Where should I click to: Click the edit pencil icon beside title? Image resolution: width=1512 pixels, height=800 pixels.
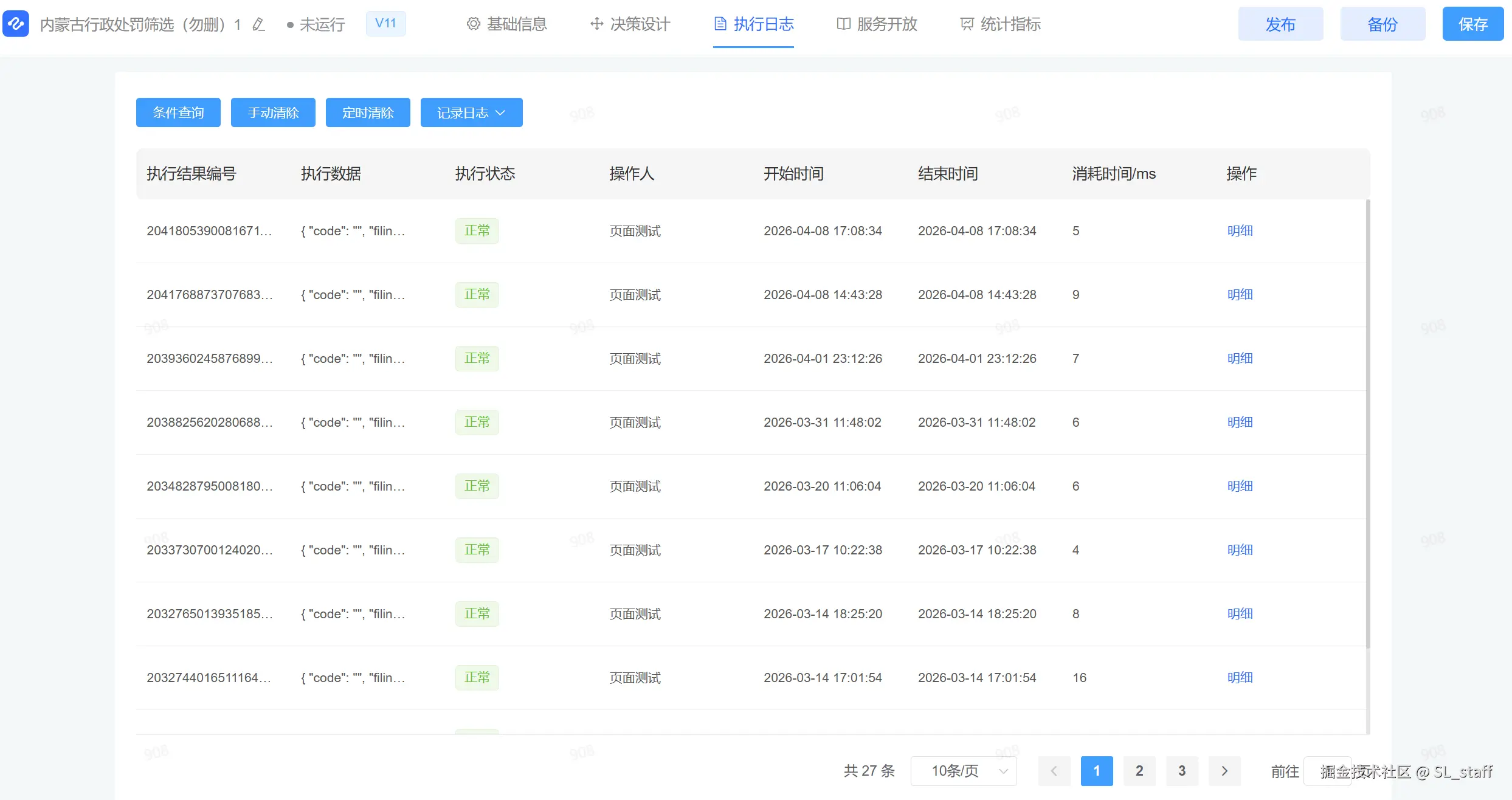point(259,24)
